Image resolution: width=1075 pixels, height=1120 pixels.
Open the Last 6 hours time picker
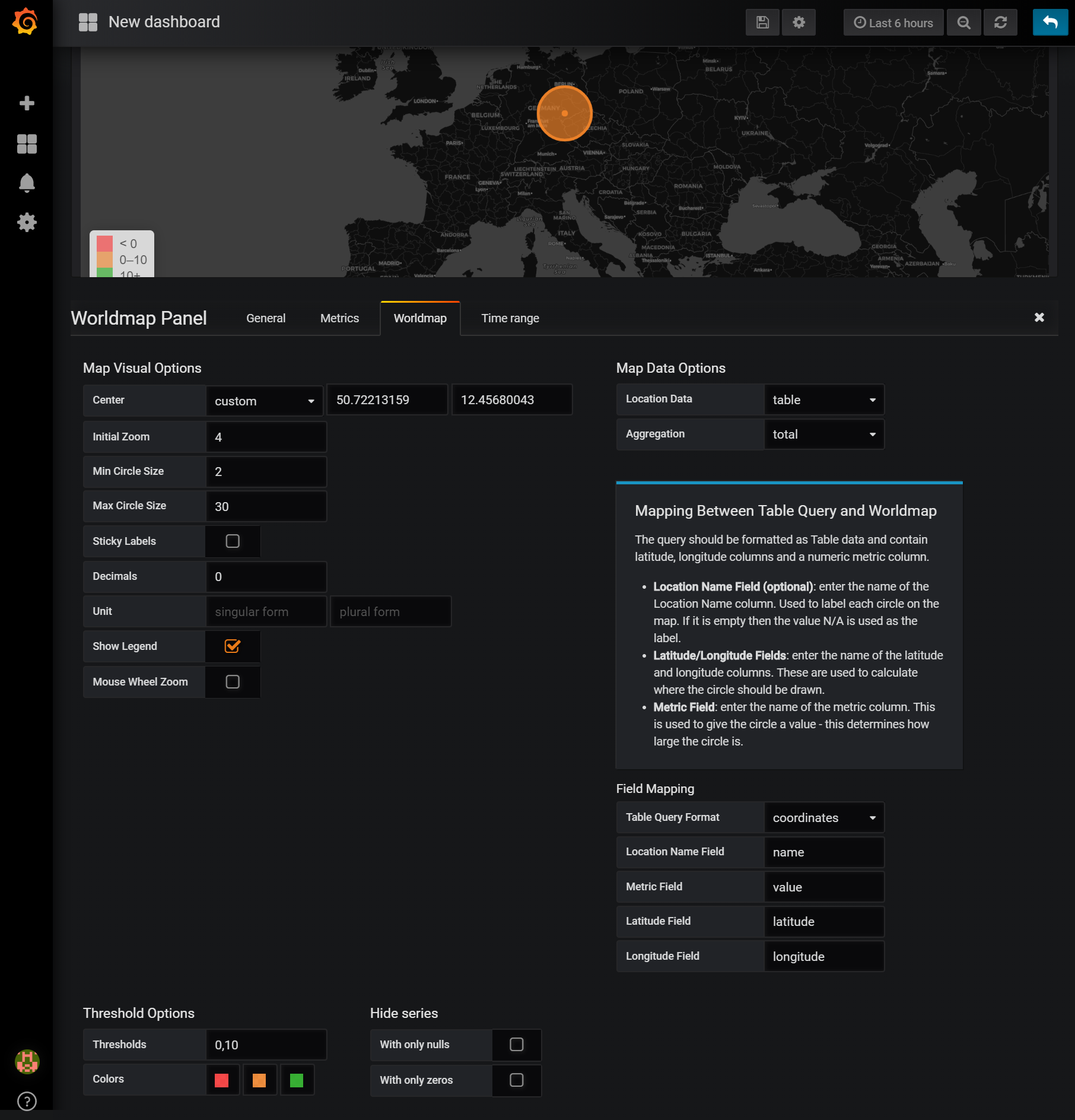pyautogui.click(x=893, y=22)
